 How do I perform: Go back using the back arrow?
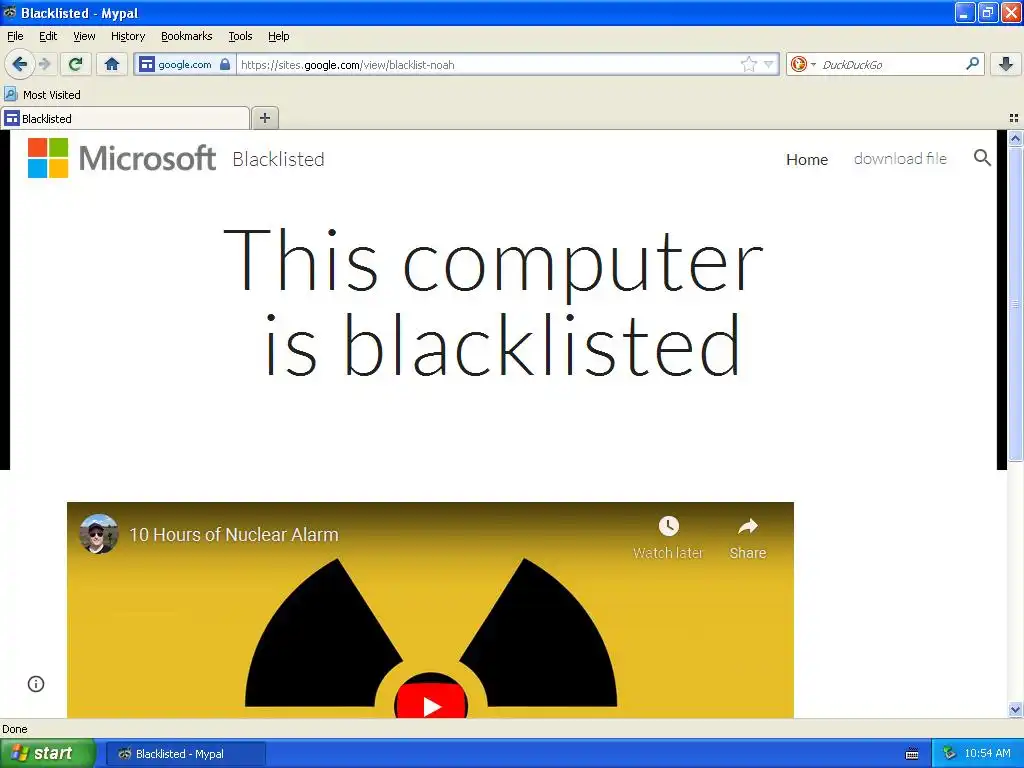pyautogui.click(x=19, y=64)
